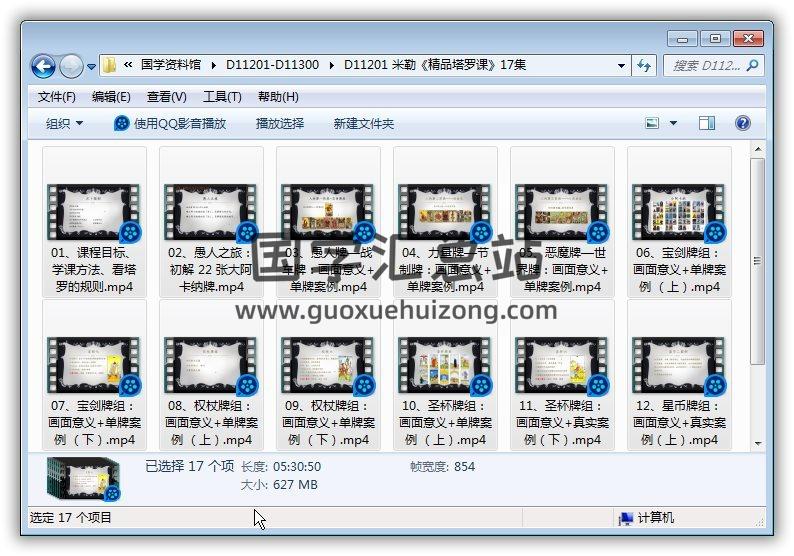Maximize the Explorer window
Screen dimensions: 794x556
tap(715, 39)
